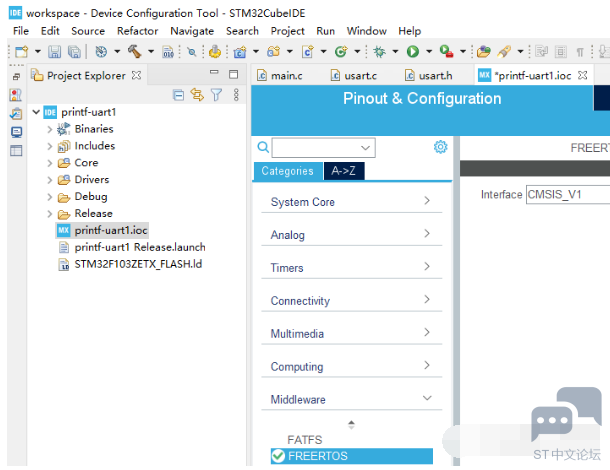Close the printf-uart1.ioc editor tab
This screenshot has height=470, width=610.
pos(582,75)
